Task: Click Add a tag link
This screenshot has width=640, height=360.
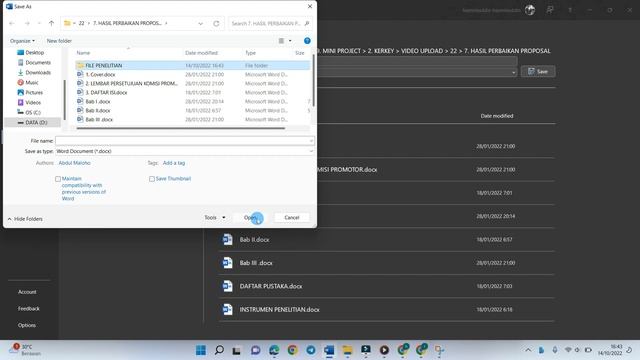Action: [x=174, y=163]
